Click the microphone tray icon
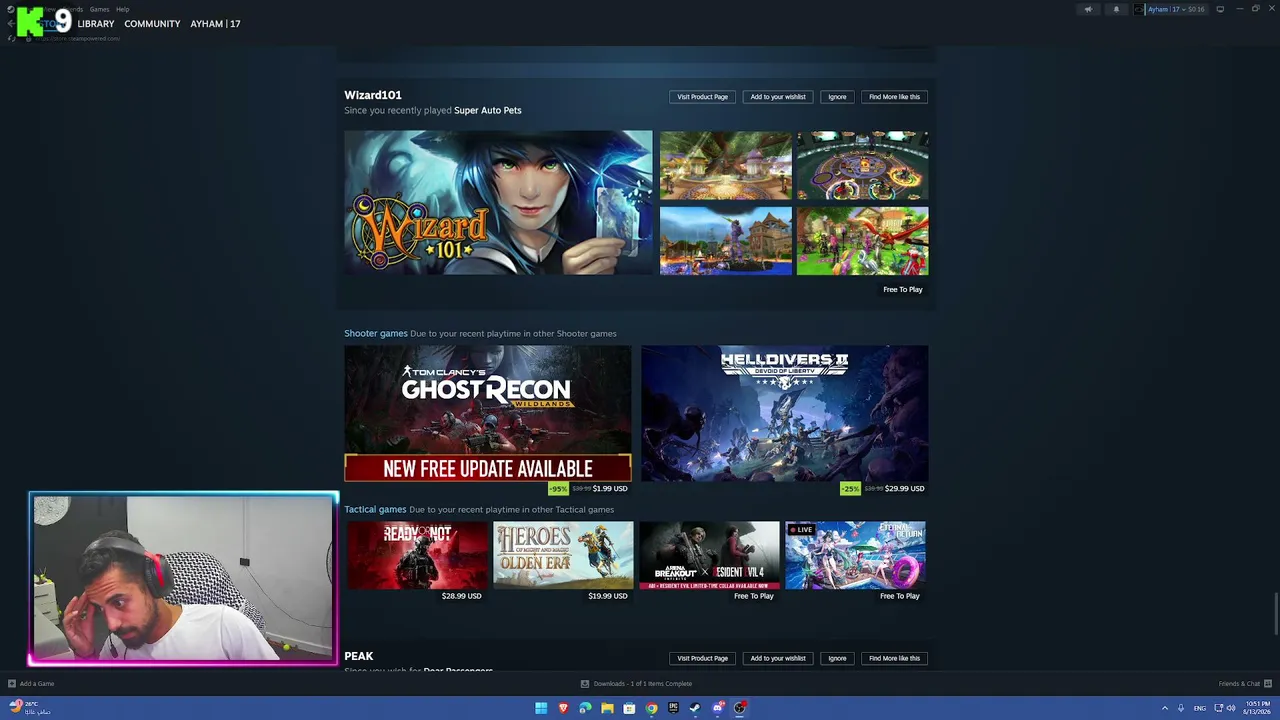Image resolution: width=1280 pixels, height=720 pixels. 1180,708
